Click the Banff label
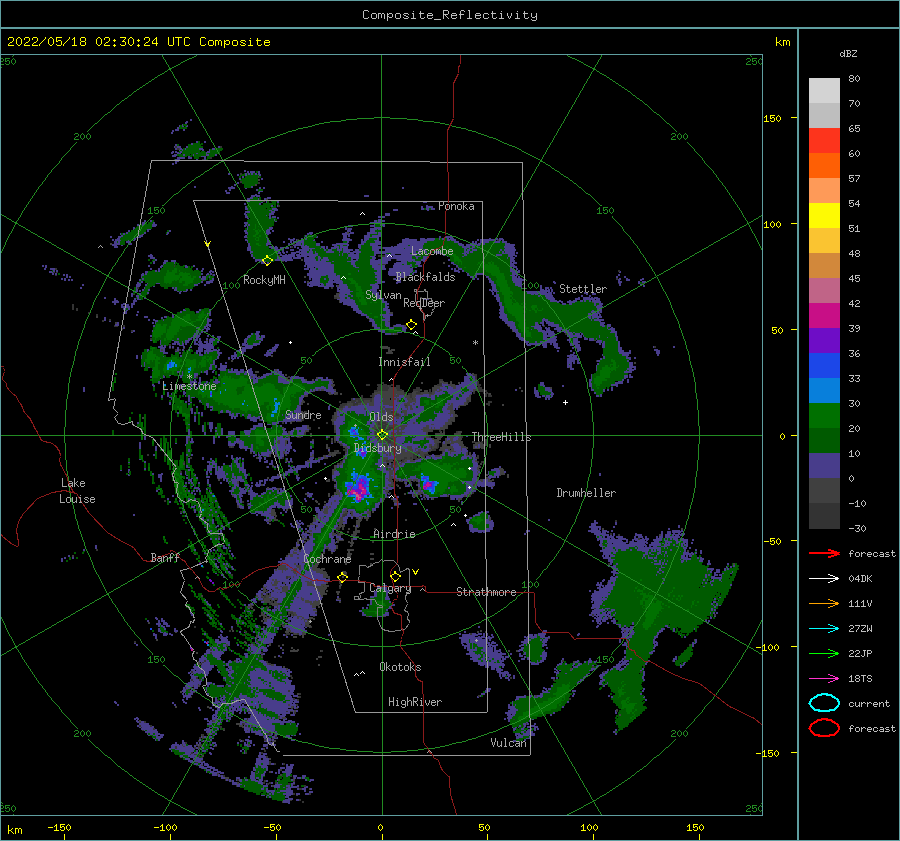The width and height of the screenshot is (900, 841). pos(165,558)
